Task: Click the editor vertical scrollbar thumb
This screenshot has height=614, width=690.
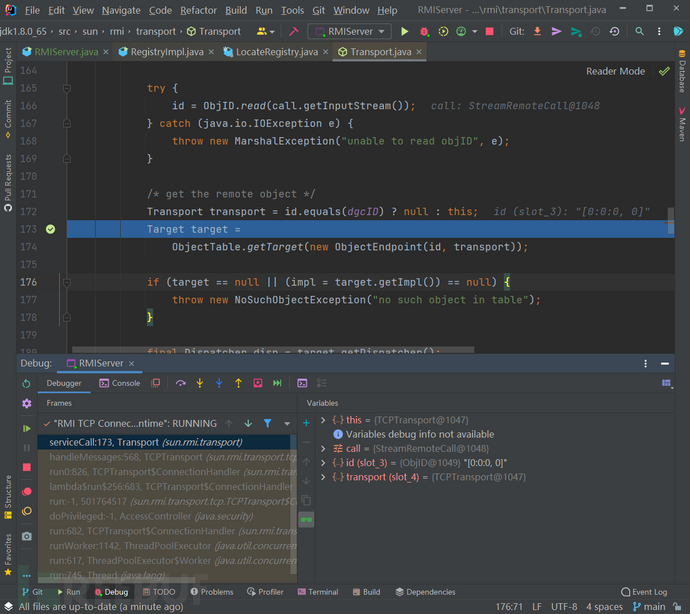Action: click(x=670, y=220)
